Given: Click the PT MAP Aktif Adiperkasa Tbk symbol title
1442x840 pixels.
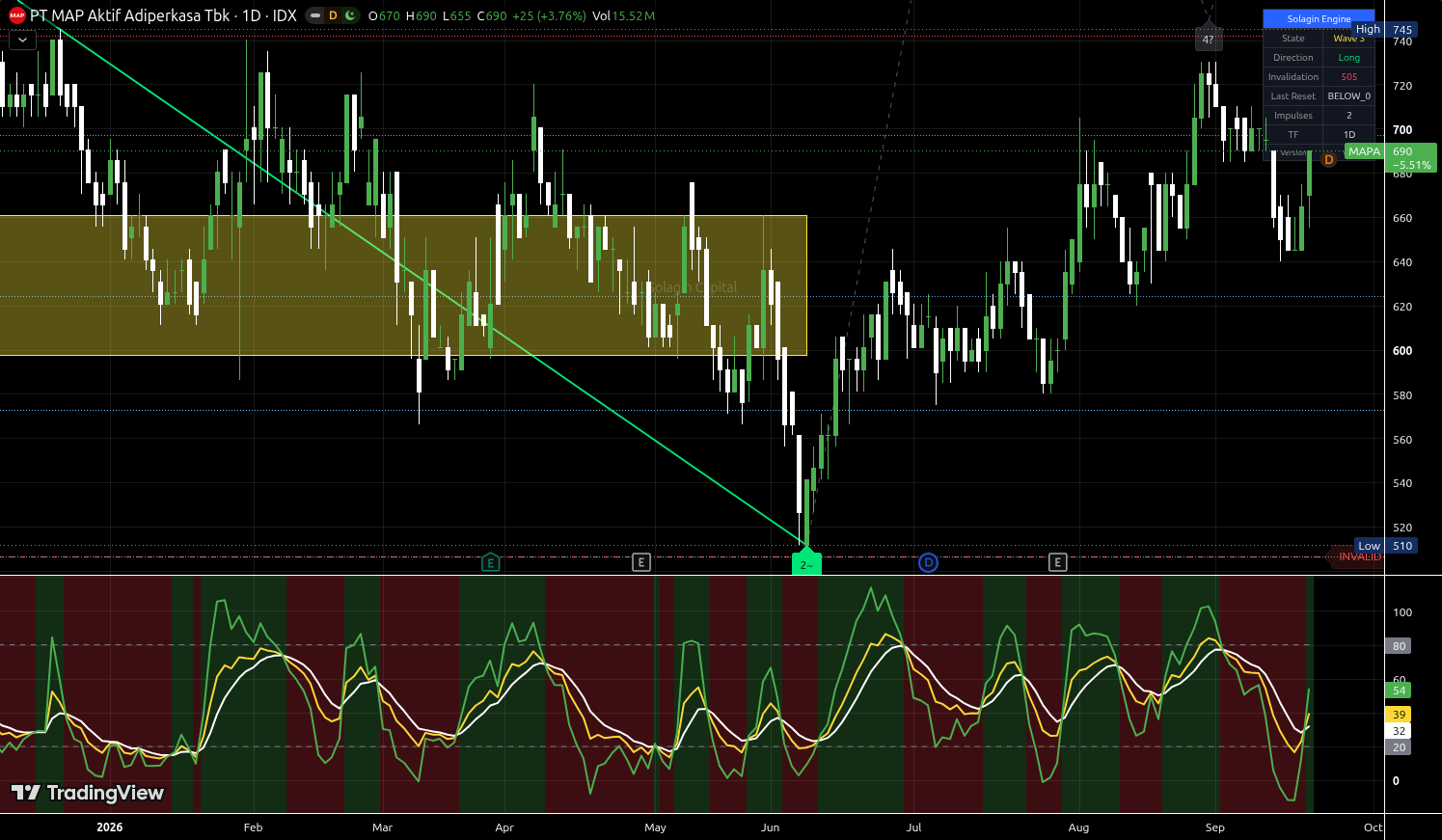Looking at the screenshot, I should pyautogui.click(x=130, y=15).
